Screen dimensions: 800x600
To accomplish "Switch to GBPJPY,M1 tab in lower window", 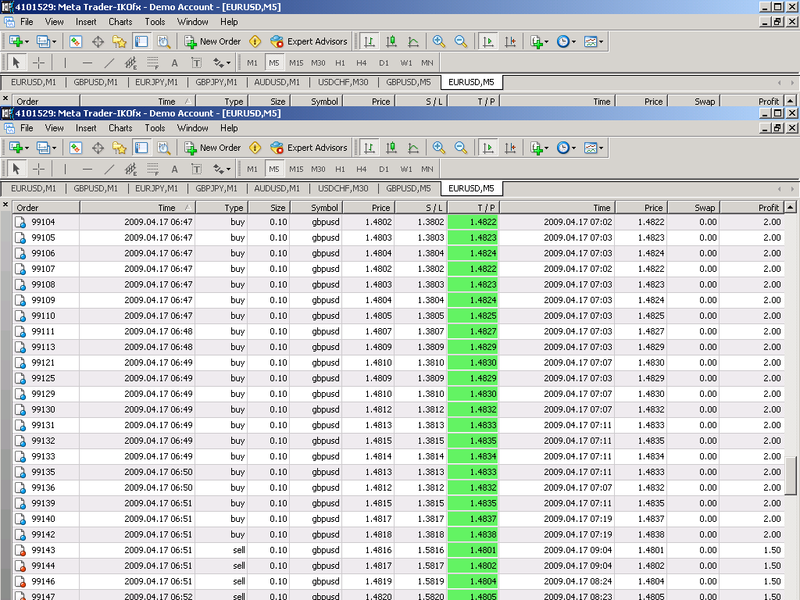I will (216, 188).
